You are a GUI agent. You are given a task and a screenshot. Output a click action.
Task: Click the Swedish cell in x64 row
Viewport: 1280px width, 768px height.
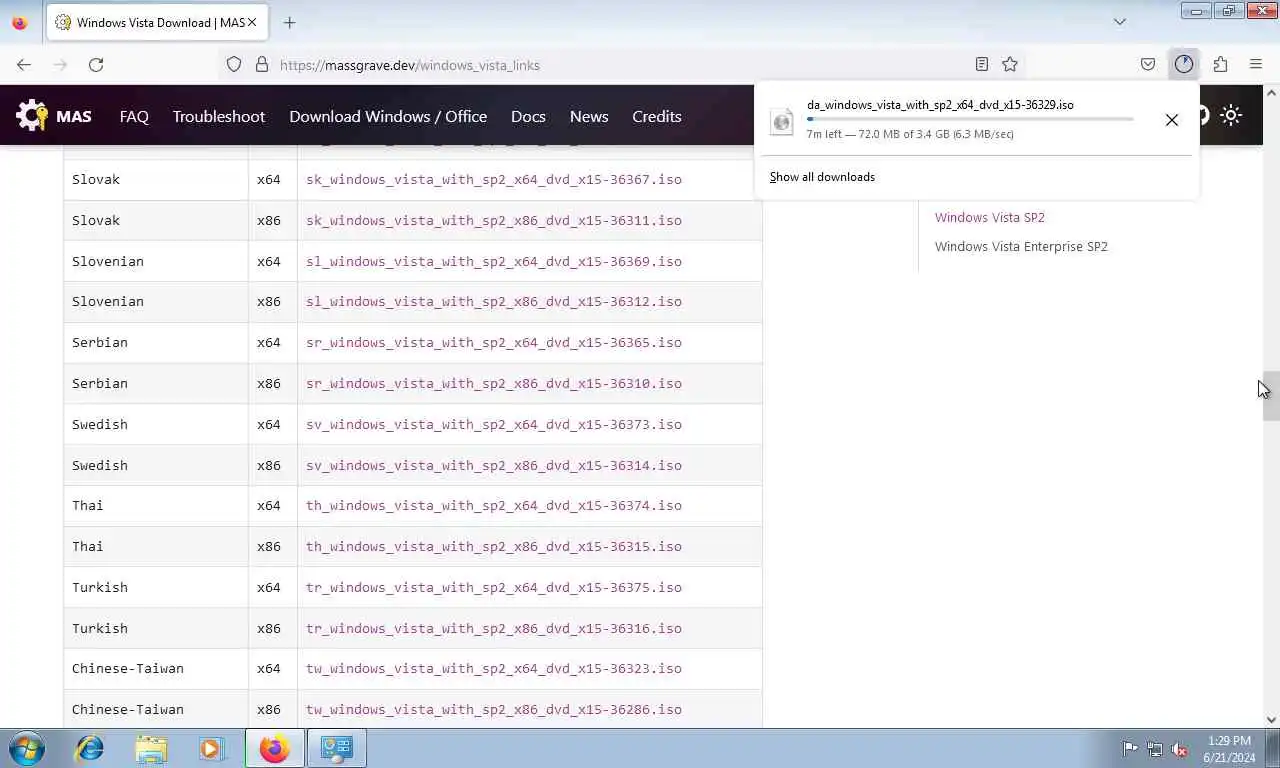pyautogui.click(x=156, y=424)
